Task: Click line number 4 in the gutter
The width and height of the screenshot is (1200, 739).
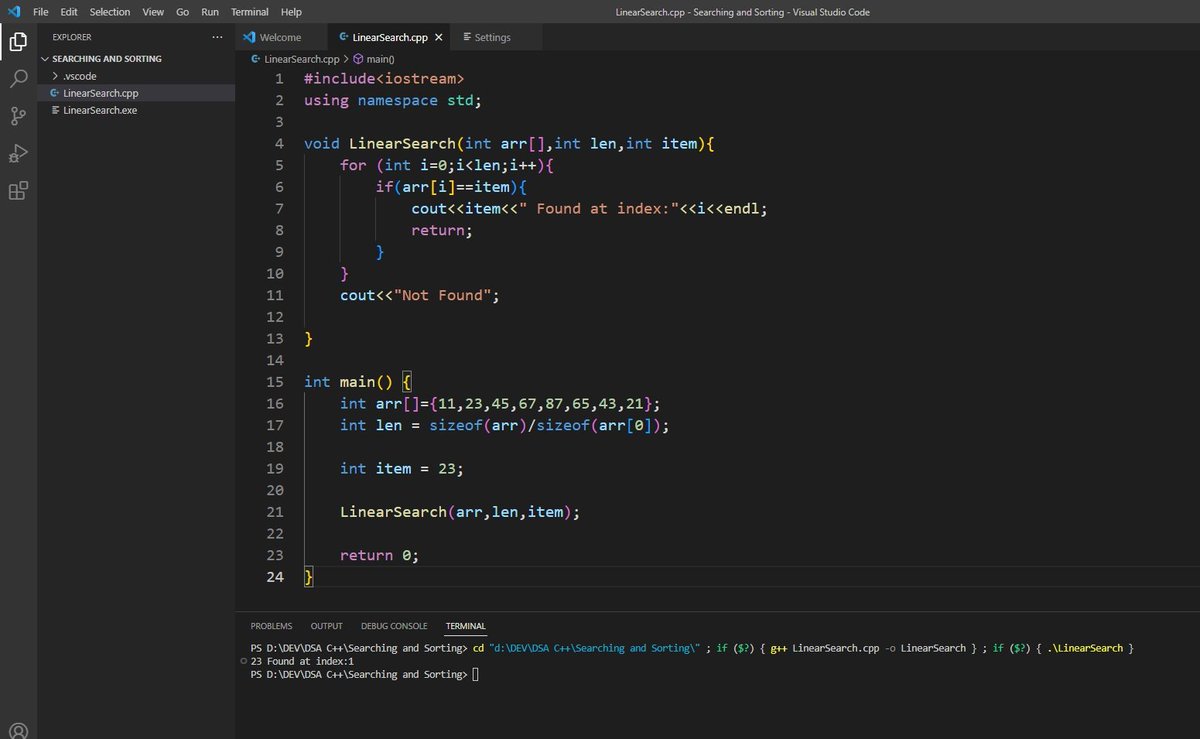Action: (279, 144)
